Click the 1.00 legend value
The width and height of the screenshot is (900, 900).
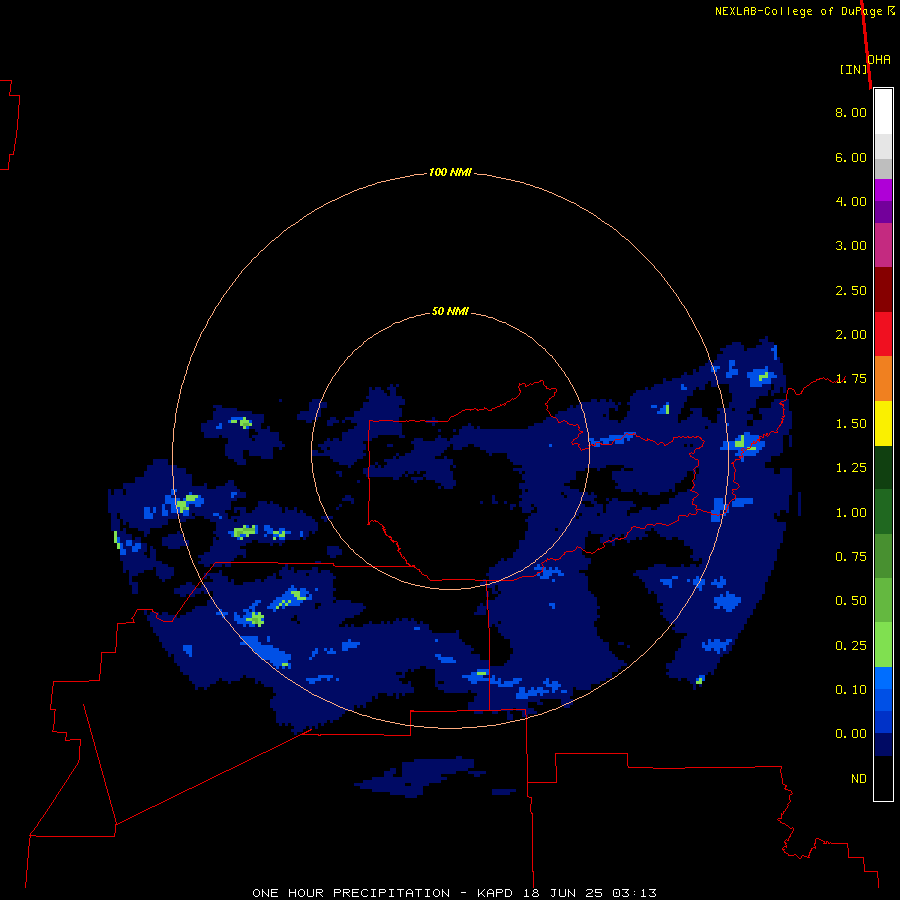[851, 513]
